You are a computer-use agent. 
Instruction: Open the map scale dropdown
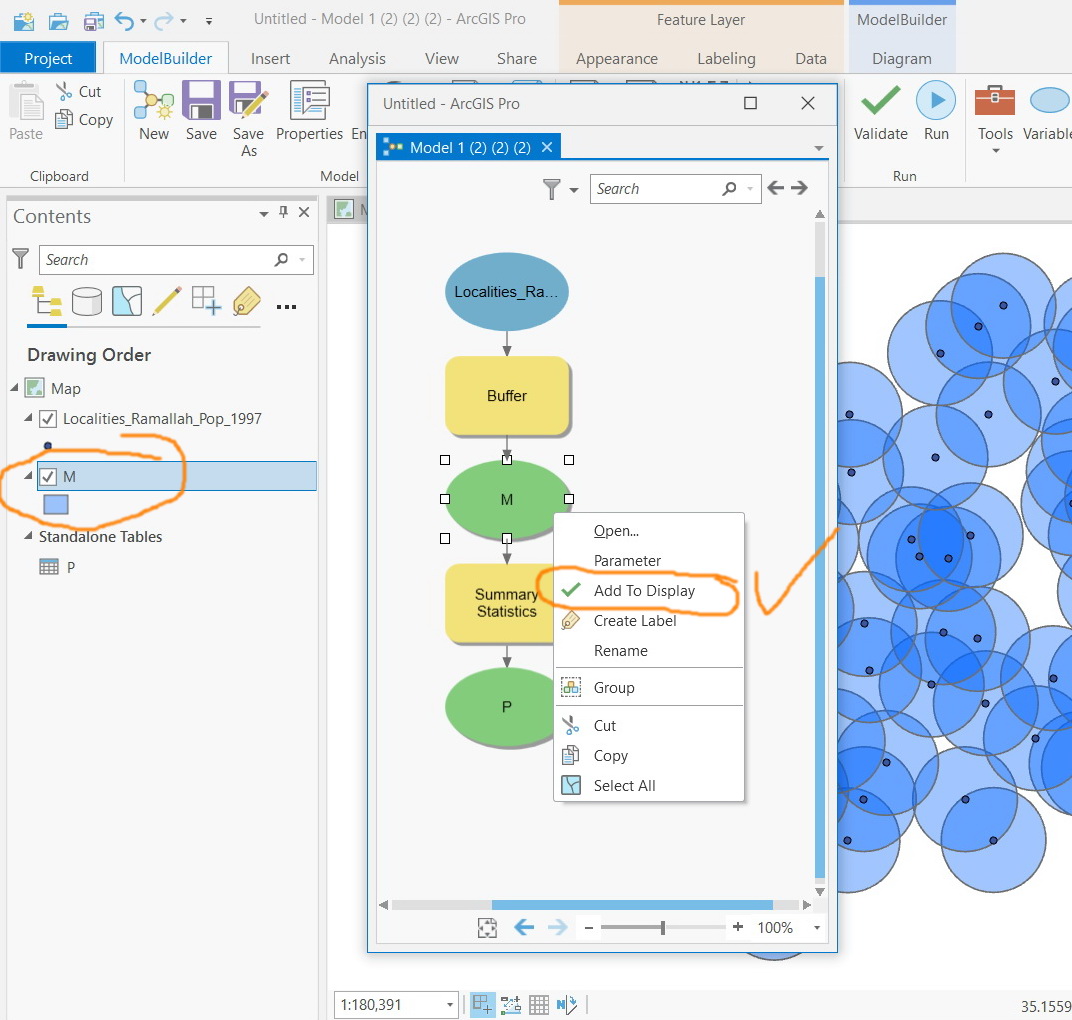click(450, 1004)
